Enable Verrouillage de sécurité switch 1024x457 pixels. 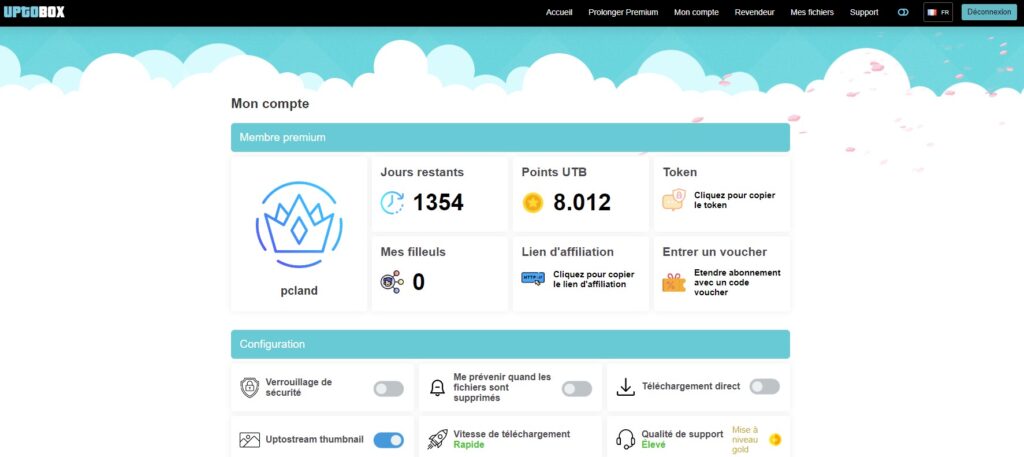(388, 388)
